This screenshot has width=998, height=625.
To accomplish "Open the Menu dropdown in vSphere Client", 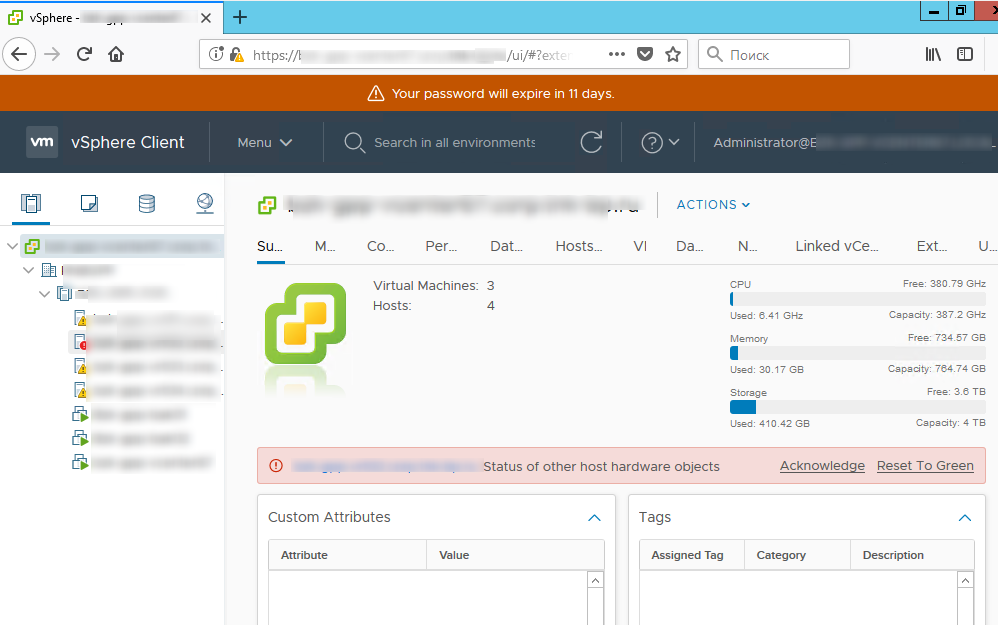I will coord(264,143).
